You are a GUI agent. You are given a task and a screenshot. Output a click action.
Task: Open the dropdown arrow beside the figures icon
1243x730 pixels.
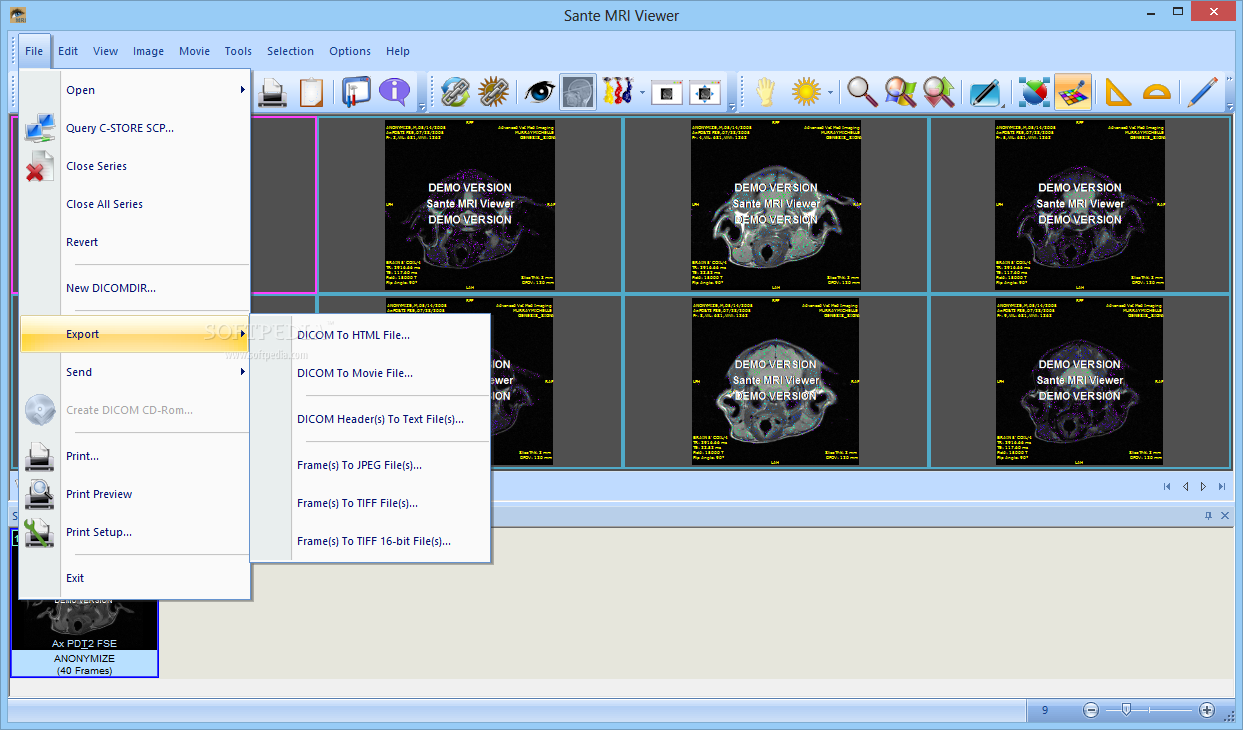(x=642, y=93)
